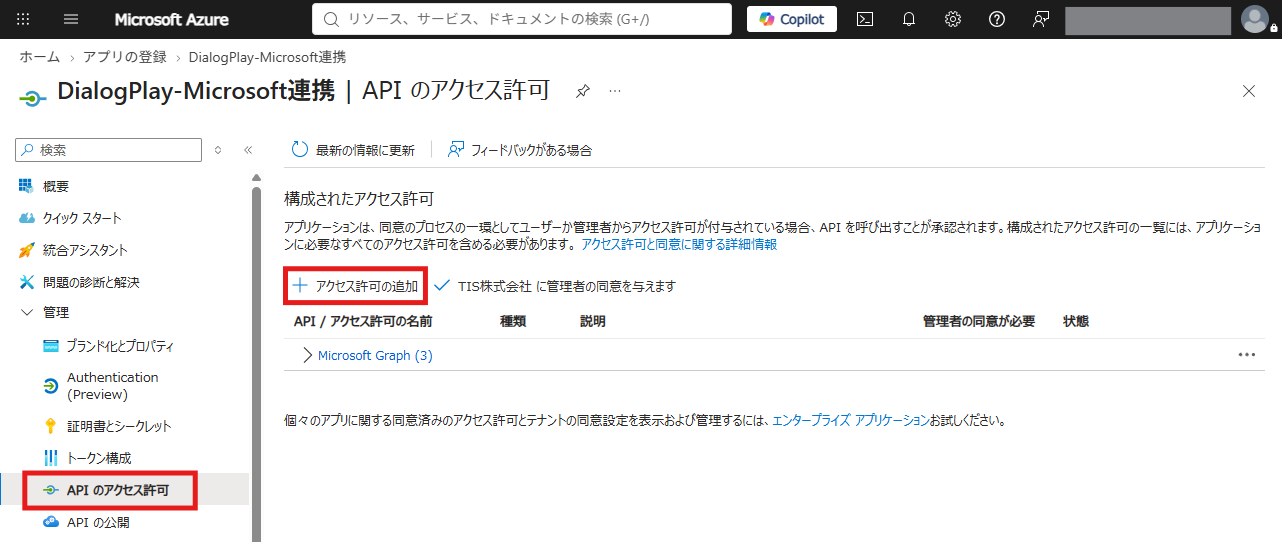Open the エンタープライズ アプリケーション link
The height and width of the screenshot is (542, 1282).
point(851,421)
